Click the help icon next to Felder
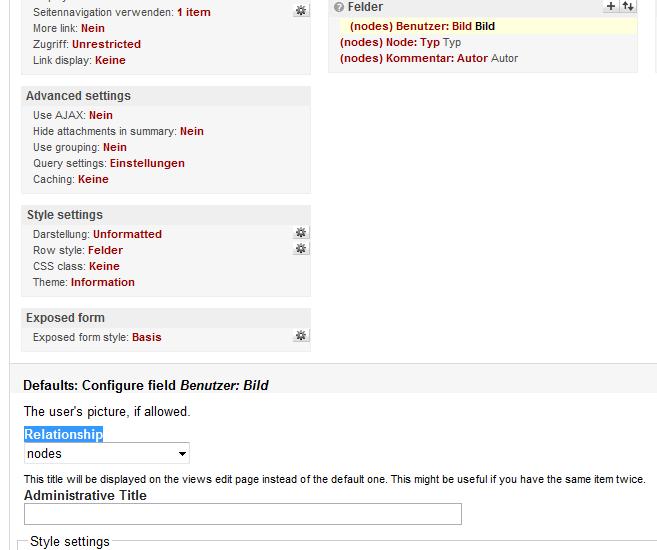The width and height of the screenshot is (657, 550). tap(339, 8)
